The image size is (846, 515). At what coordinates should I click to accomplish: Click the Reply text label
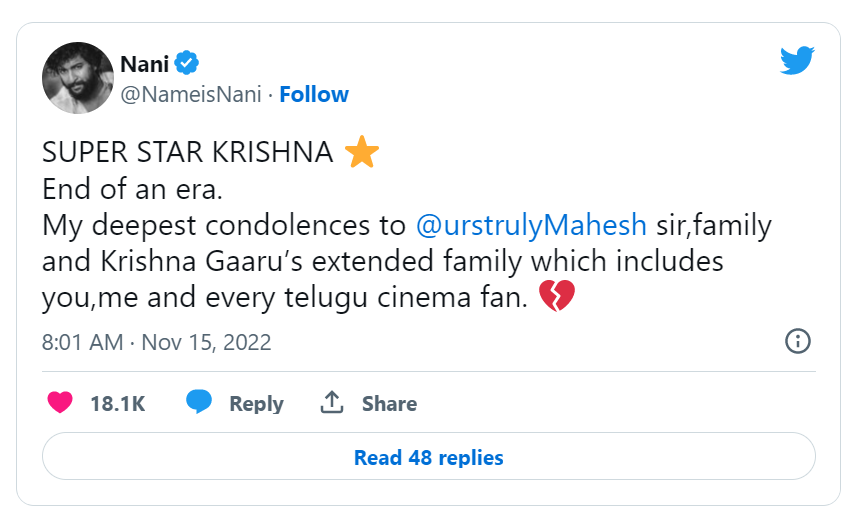[256, 404]
